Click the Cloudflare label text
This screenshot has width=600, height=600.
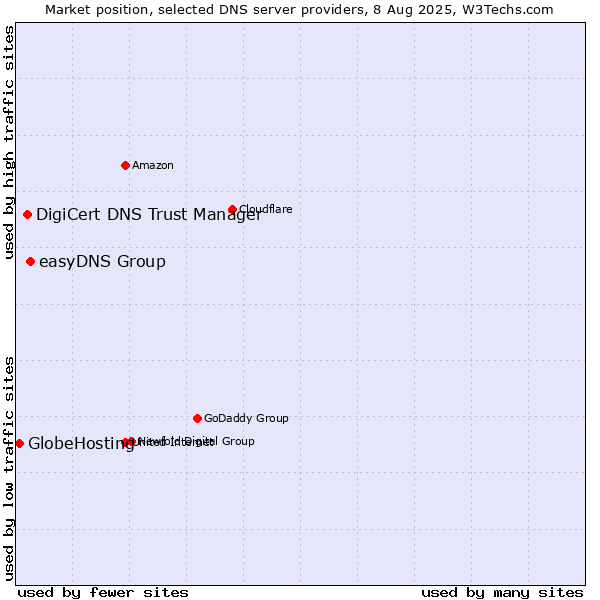tap(266, 209)
